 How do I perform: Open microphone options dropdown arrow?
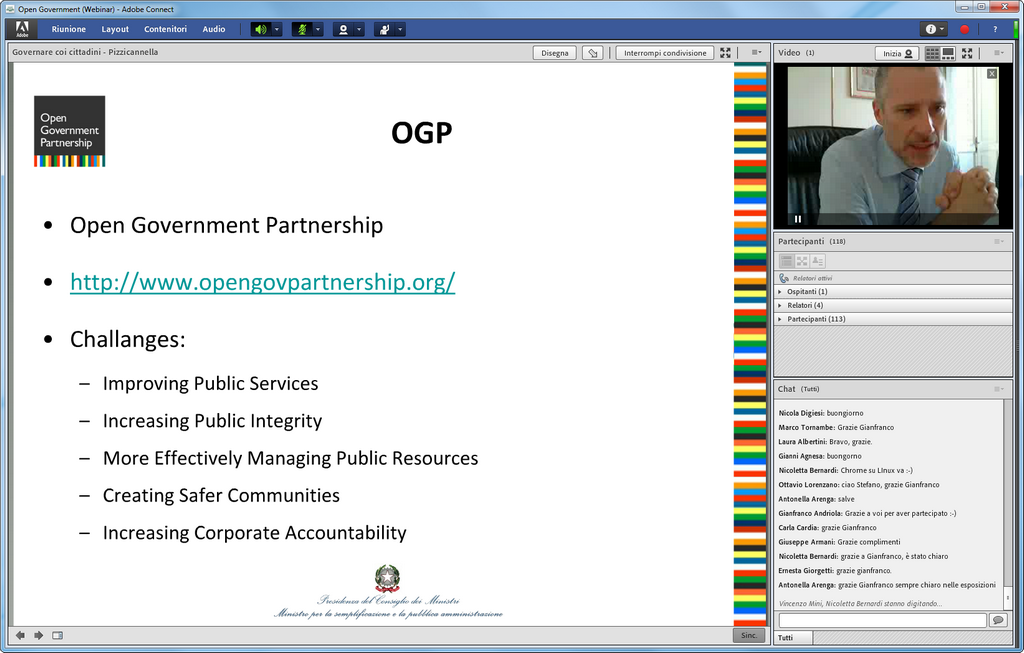click(x=318, y=29)
